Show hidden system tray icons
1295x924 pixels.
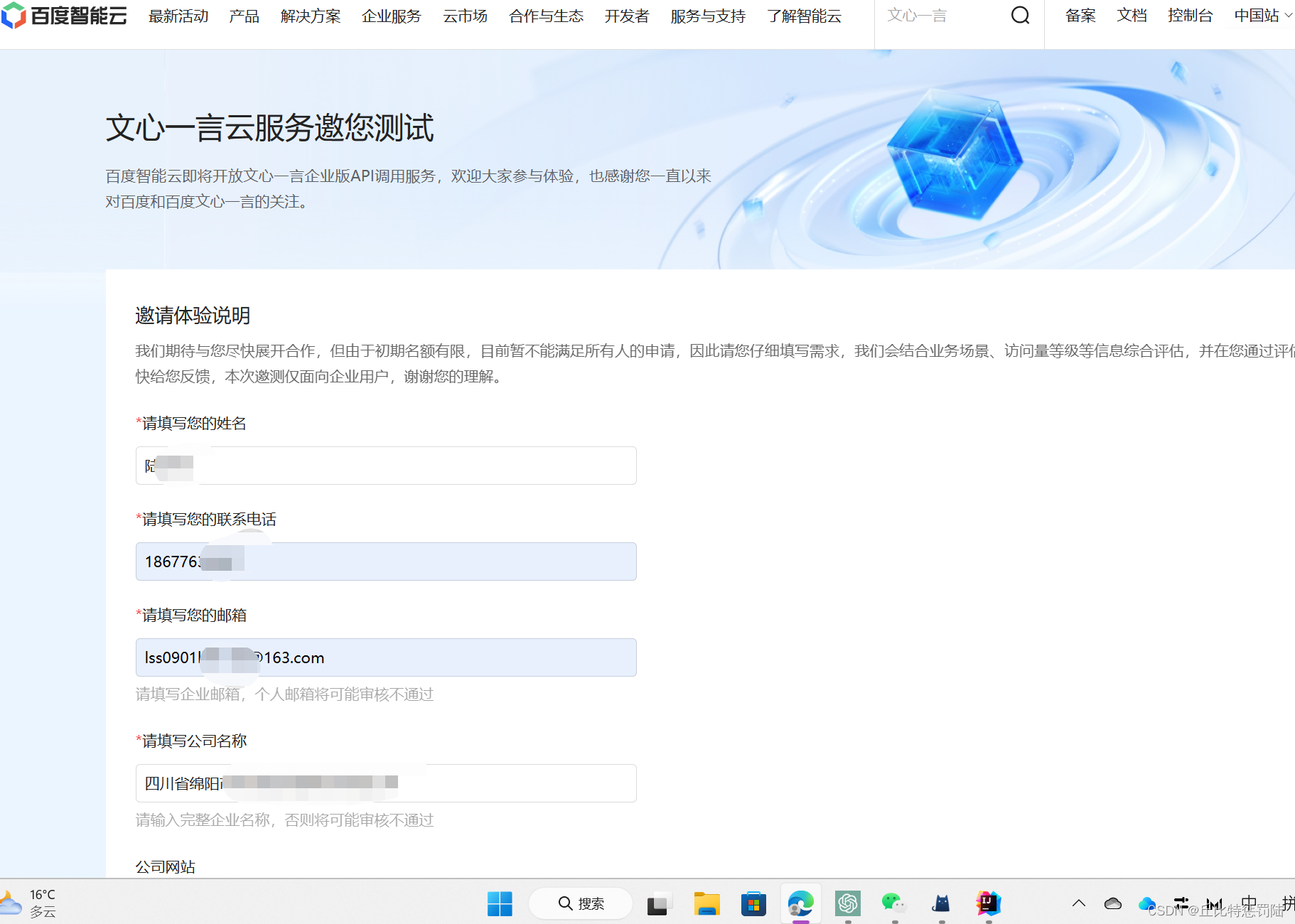(x=1079, y=903)
